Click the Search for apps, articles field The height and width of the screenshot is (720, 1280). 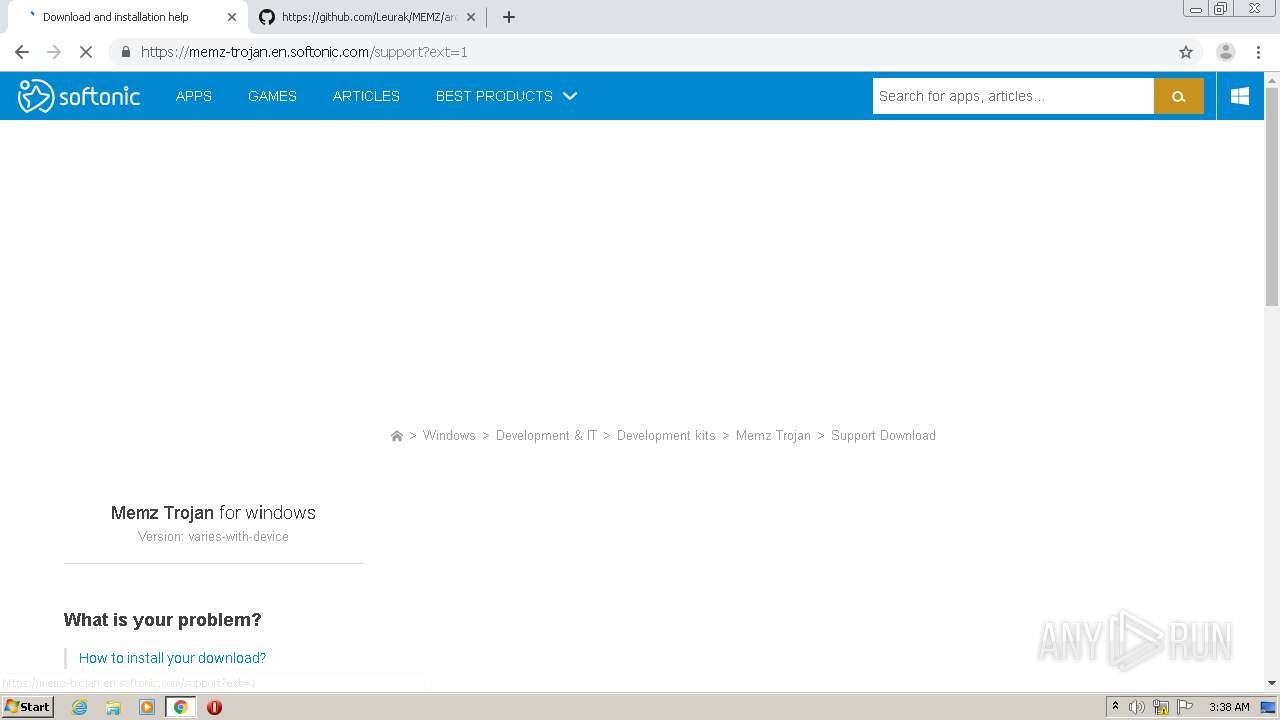click(x=1013, y=96)
